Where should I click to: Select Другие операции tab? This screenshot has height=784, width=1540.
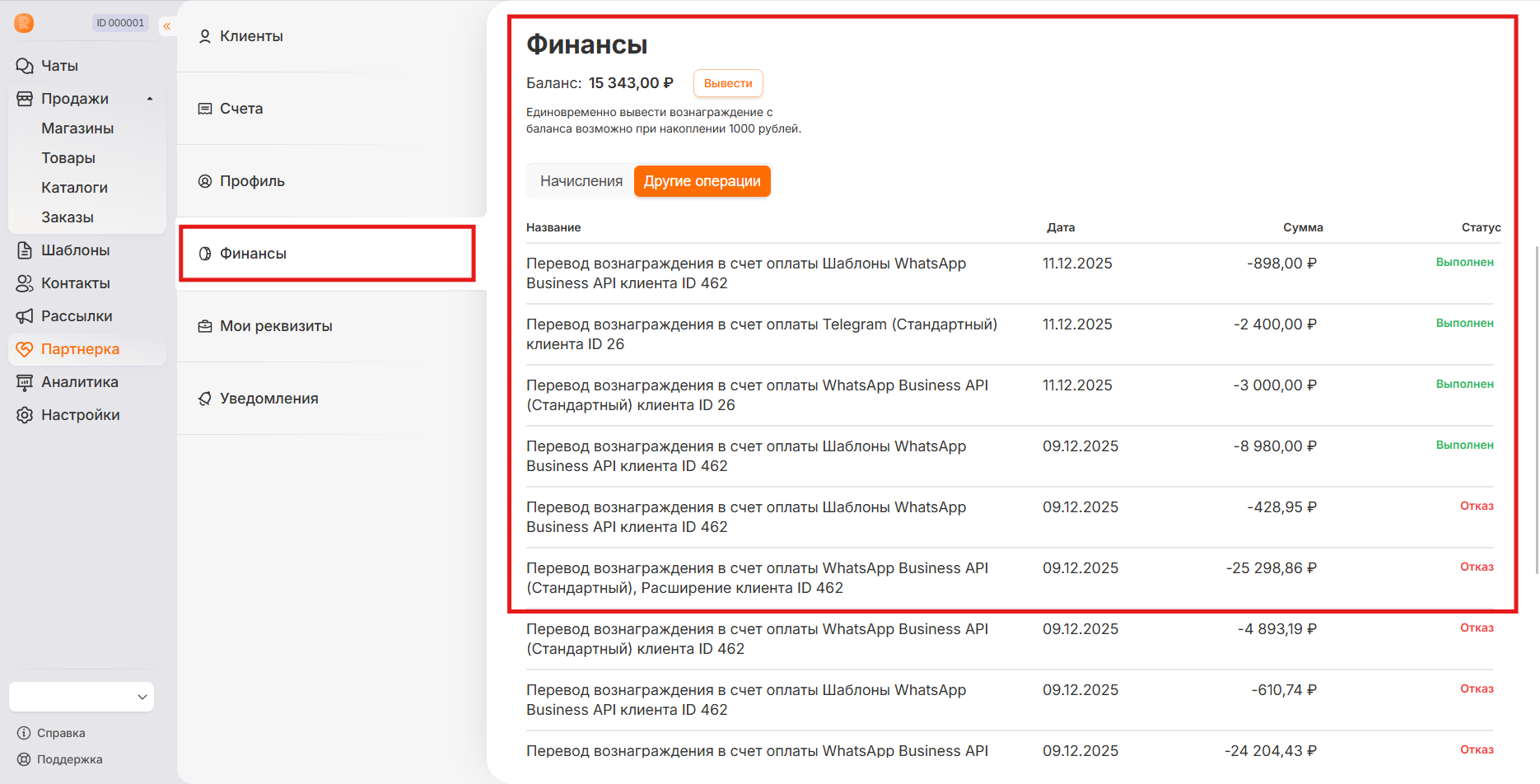(702, 181)
